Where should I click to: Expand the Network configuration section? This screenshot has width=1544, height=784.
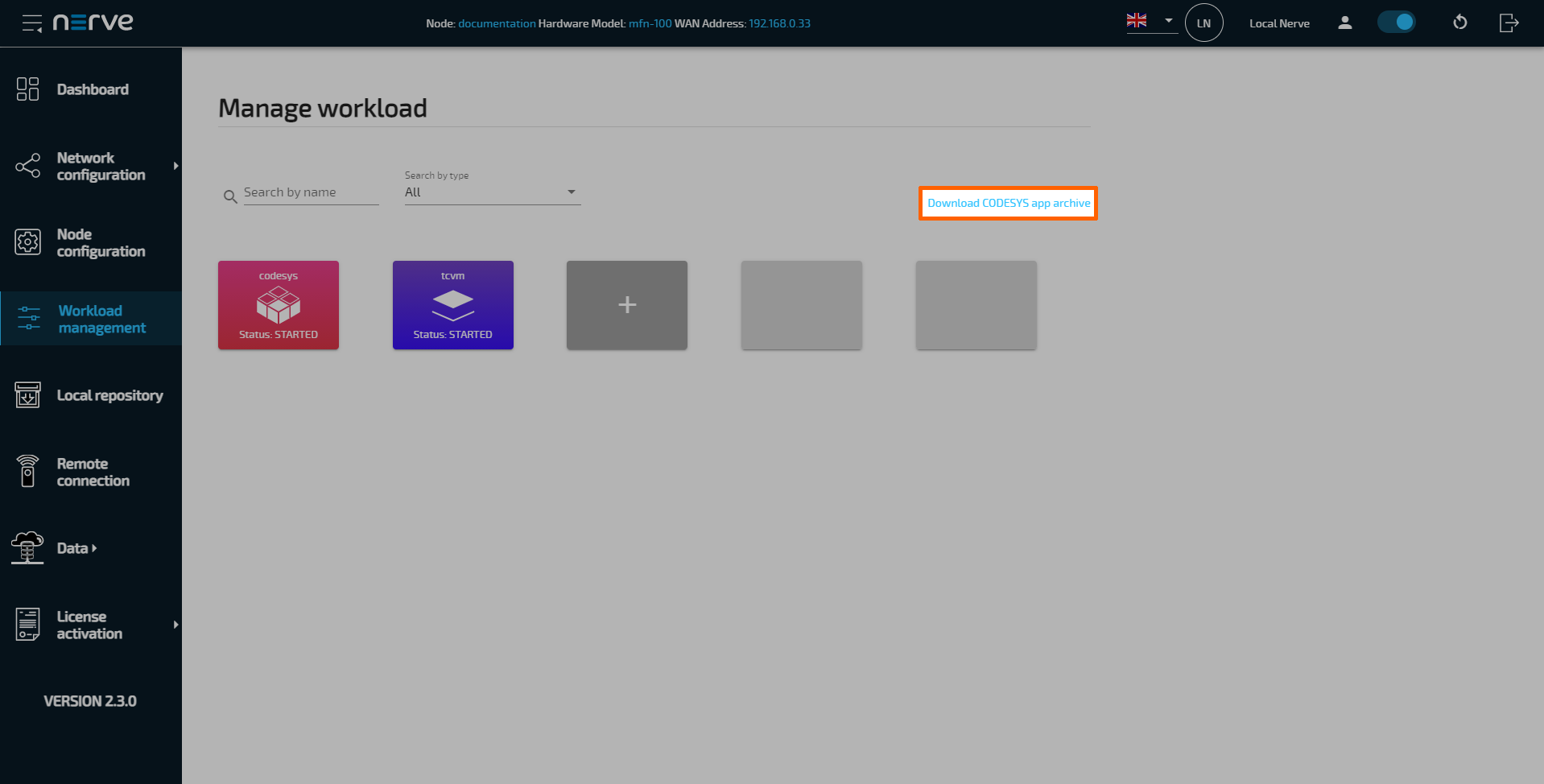pyautogui.click(x=91, y=166)
